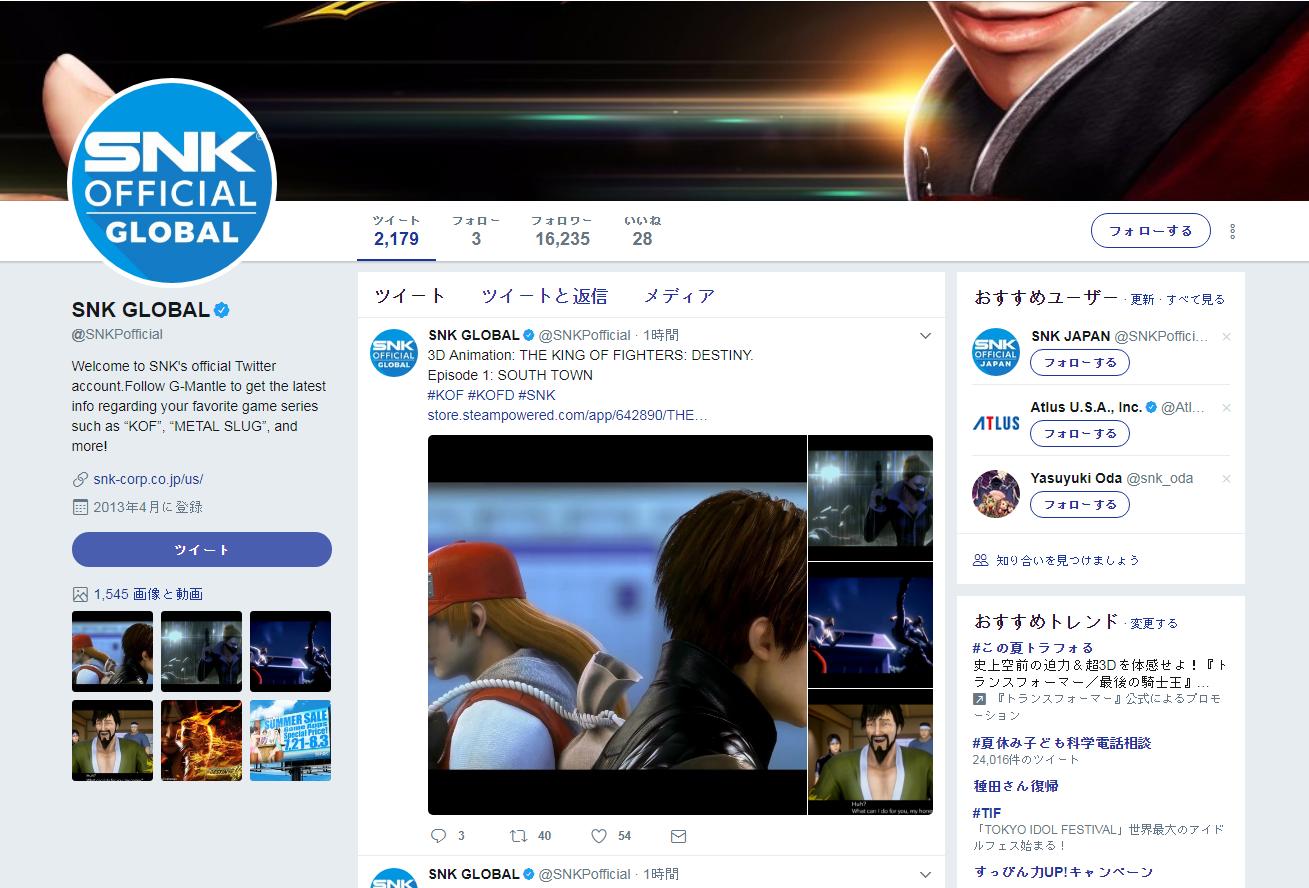The image size is (1309, 888).
Task: Open the フォロワー count stat 16,235
Action: click(x=562, y=231)
